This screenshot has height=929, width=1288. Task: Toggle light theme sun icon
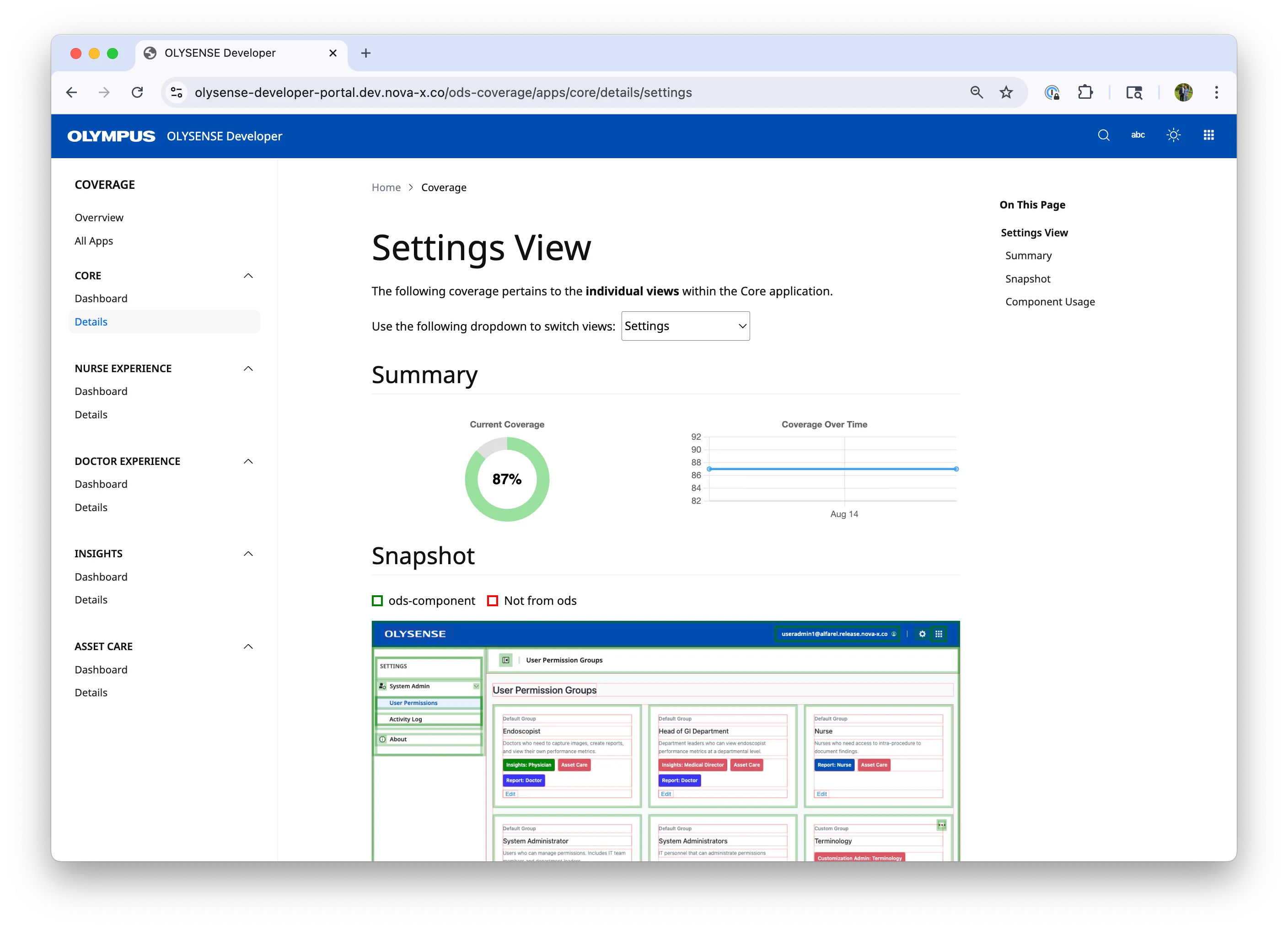tap(1173, 135)
